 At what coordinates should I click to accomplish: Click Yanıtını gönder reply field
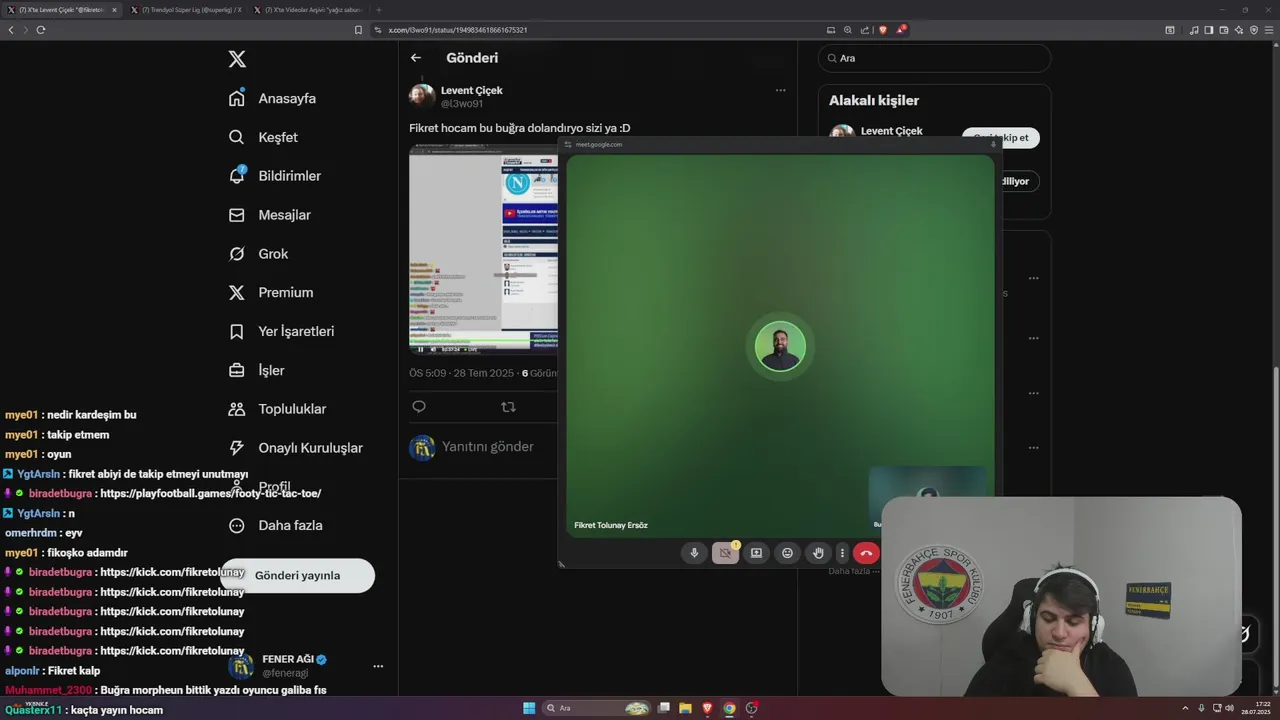(488, 447)
